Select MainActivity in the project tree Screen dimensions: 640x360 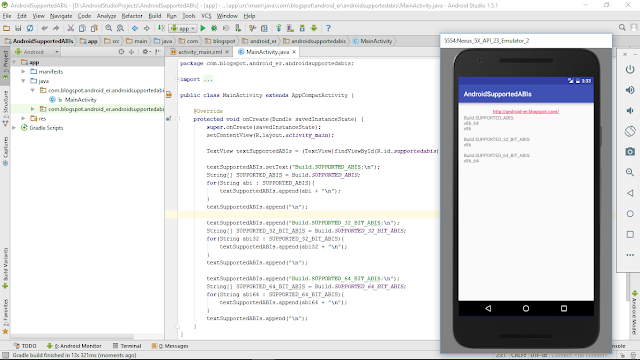tap(80, 100)
